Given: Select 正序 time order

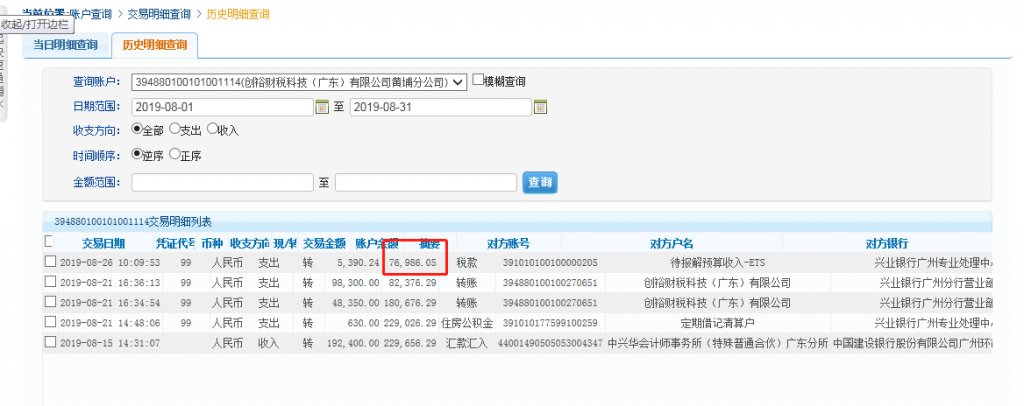Looking at the screenshot, I should (x=174, y=154).
